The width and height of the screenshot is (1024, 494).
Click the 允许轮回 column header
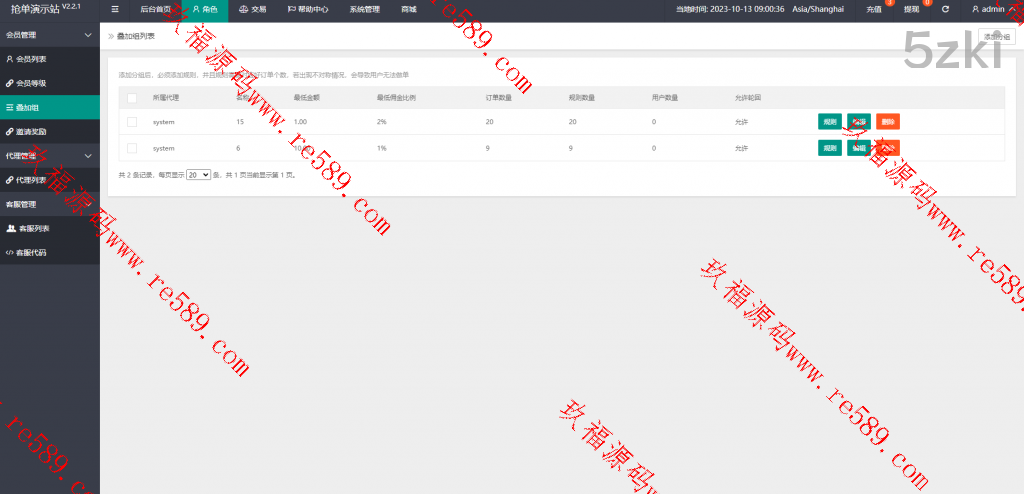748,98
